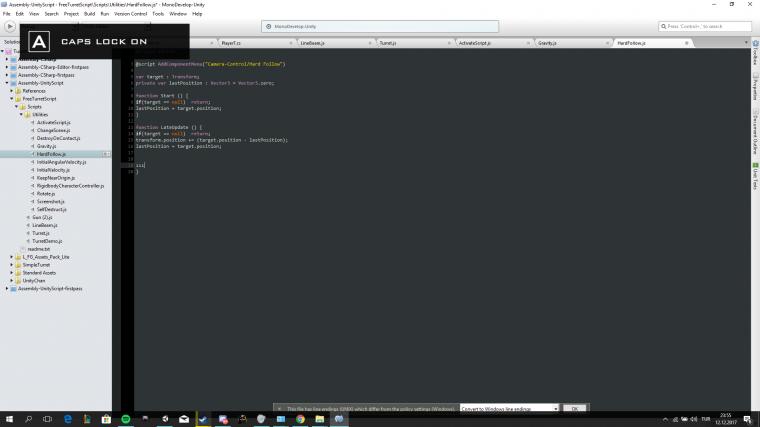
Task: Close the Gravity.js tab
Action: [x=607, y=43]
